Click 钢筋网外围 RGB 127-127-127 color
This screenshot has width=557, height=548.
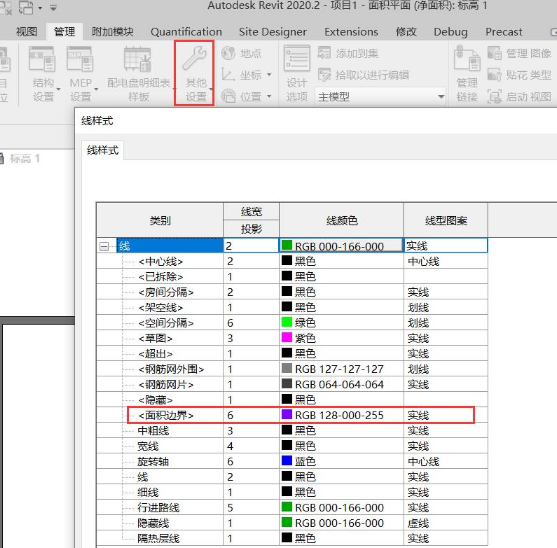[341, 369]
